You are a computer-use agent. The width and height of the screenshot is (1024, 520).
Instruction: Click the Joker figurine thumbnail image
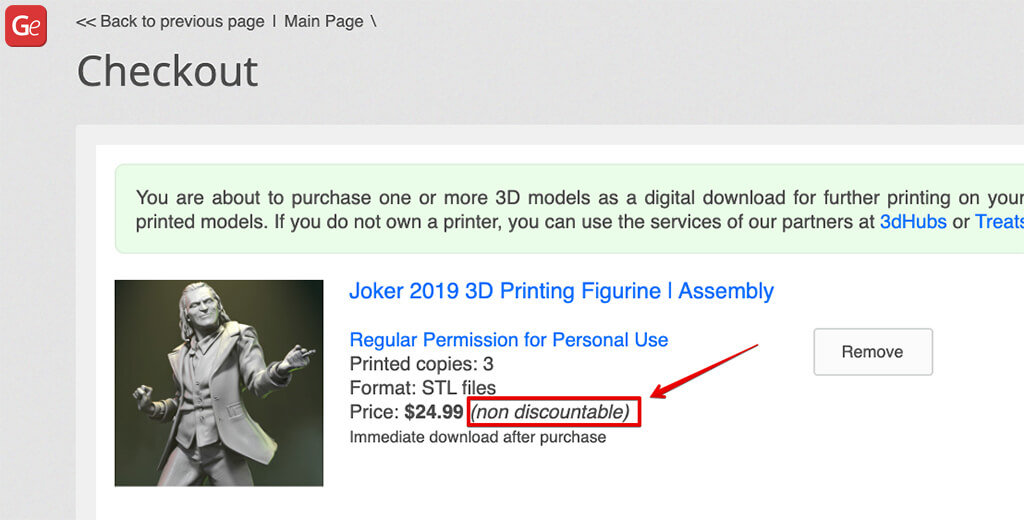pyautogui.click(x=219, y=383)
